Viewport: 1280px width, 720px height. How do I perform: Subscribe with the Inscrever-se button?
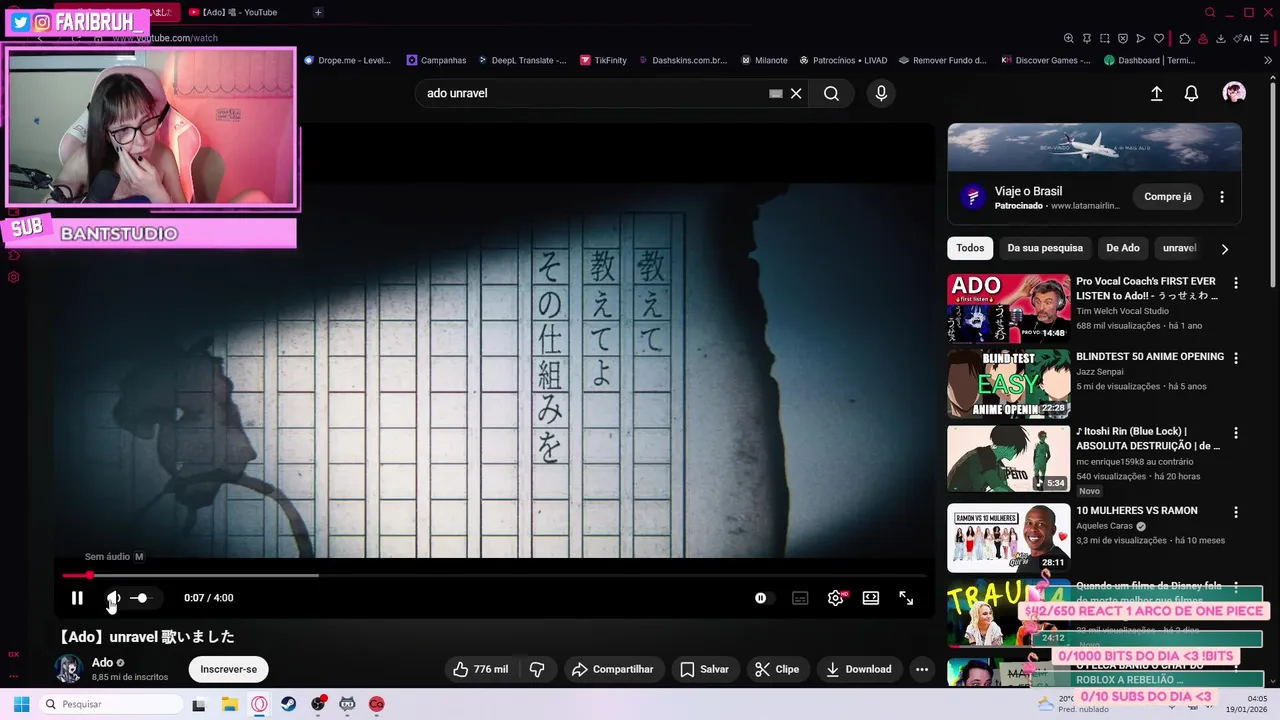(228, 669)
